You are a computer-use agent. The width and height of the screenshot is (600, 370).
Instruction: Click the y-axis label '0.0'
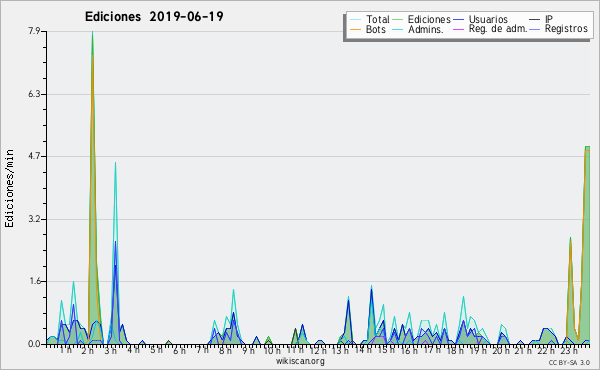pyautogui.click(x=34, y=344)
